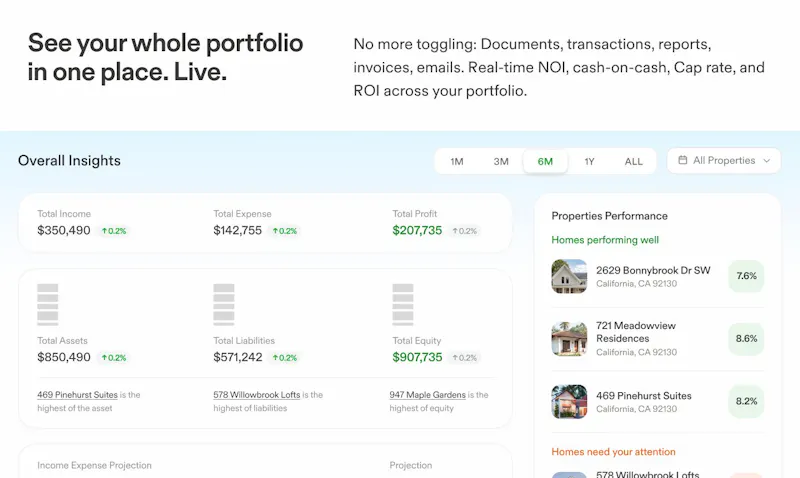Click the 578 Willowbrook Lofts name under Homes need attention
The height and width of the screenshot is (478, 800).
click(647, 474)
